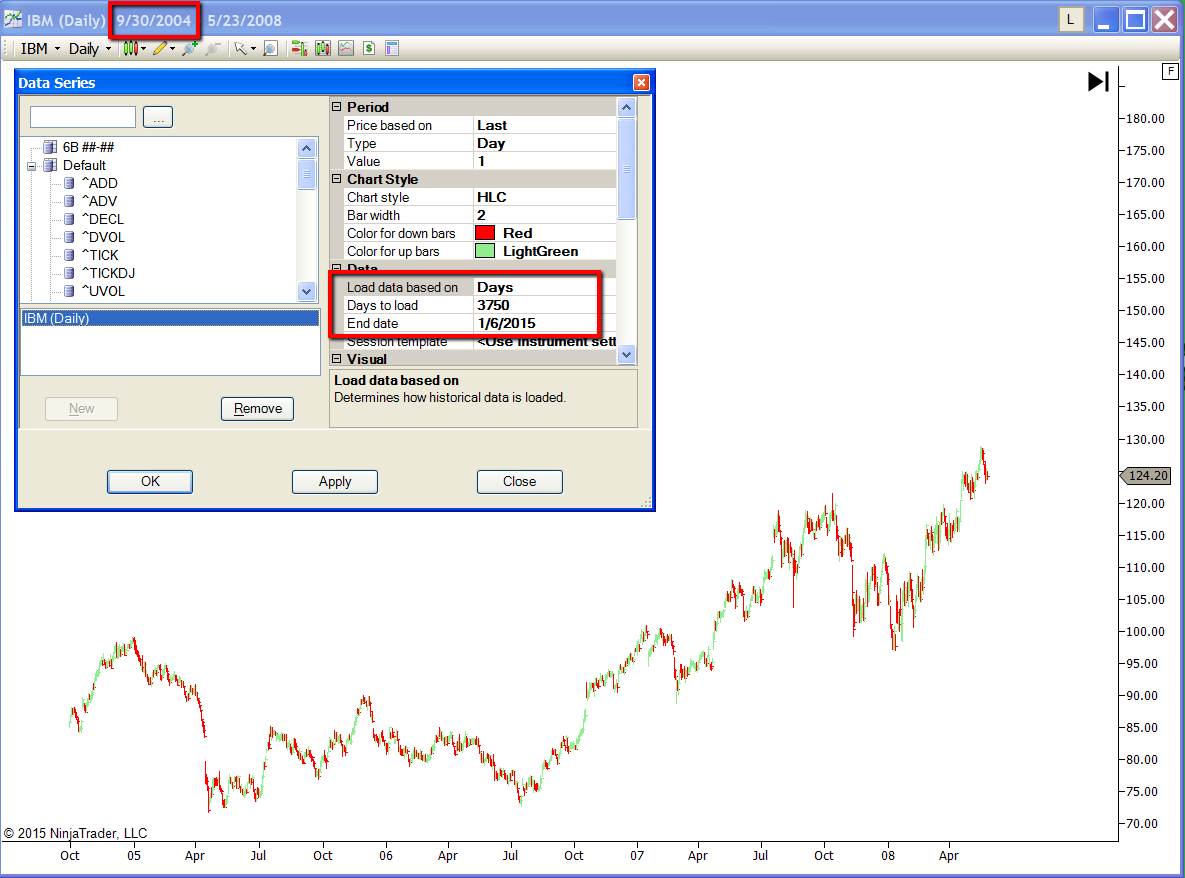1185x878 pixels.
Task: Open the data series candlestick icon
Action: [323, 48]
